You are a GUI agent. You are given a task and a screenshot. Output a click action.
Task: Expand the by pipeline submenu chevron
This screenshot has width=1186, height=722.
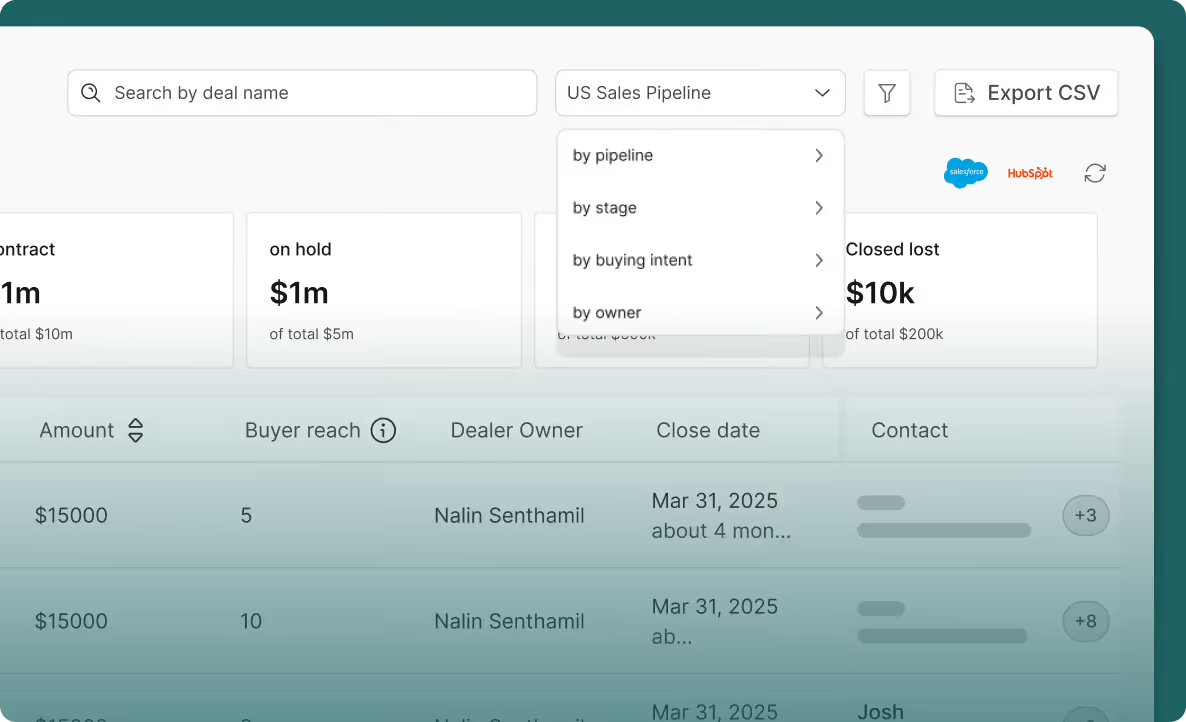818,155
